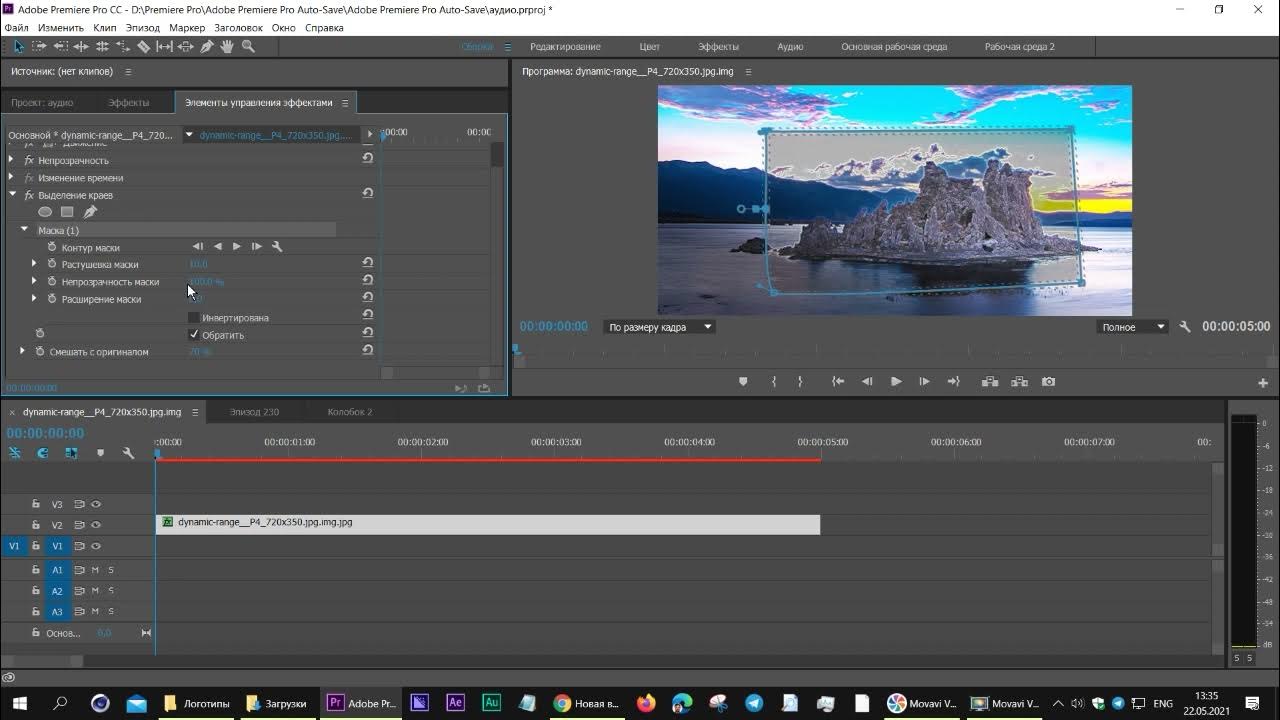Toggle animation stopwatch for Растушевка маски

pyautogui.click(x=52, y=264)
